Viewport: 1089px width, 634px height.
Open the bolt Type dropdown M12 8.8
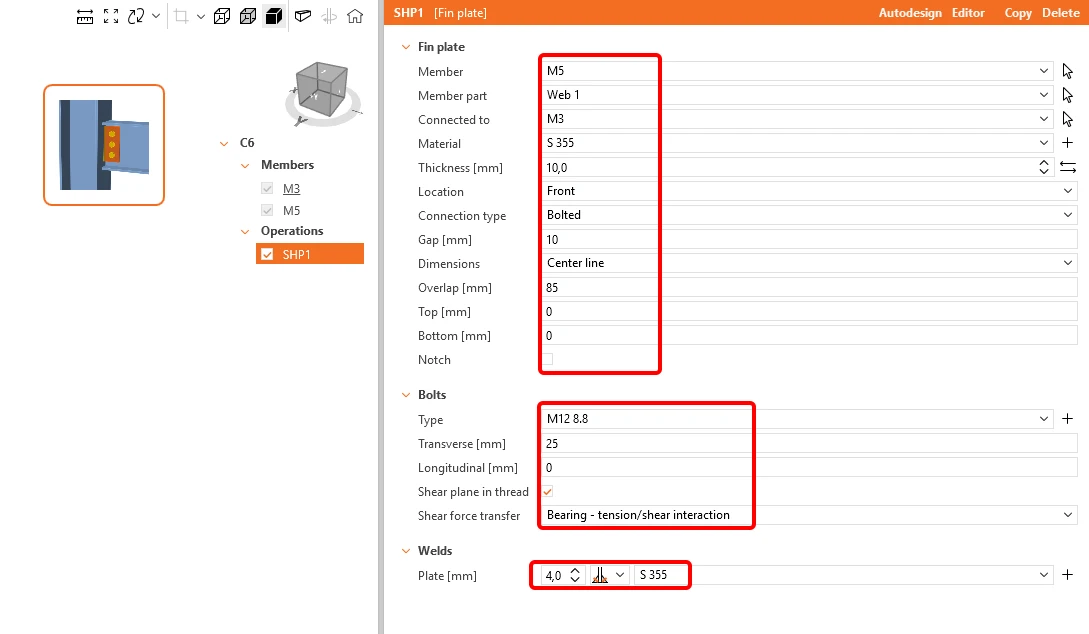[797, 419]
